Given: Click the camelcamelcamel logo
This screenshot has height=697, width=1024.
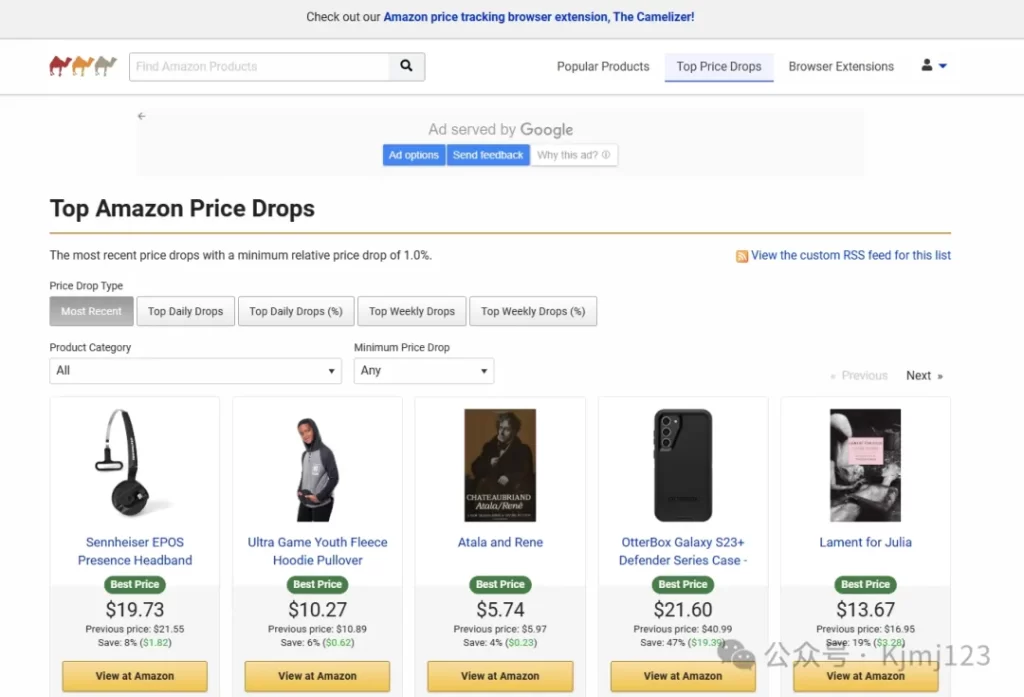Looking at the screenshot, I should point(83,66).
